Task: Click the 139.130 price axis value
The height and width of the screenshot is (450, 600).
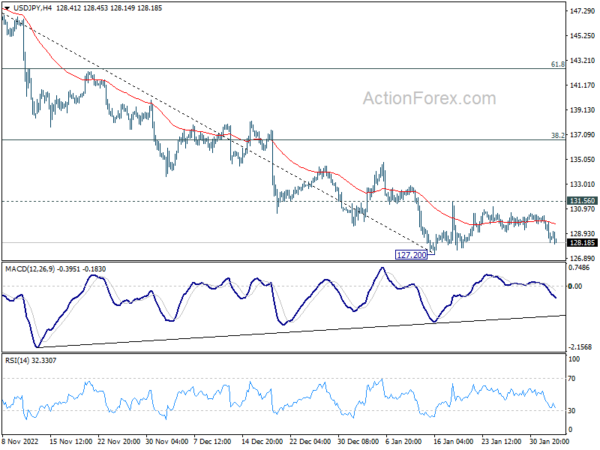Action: click(582, 110)
